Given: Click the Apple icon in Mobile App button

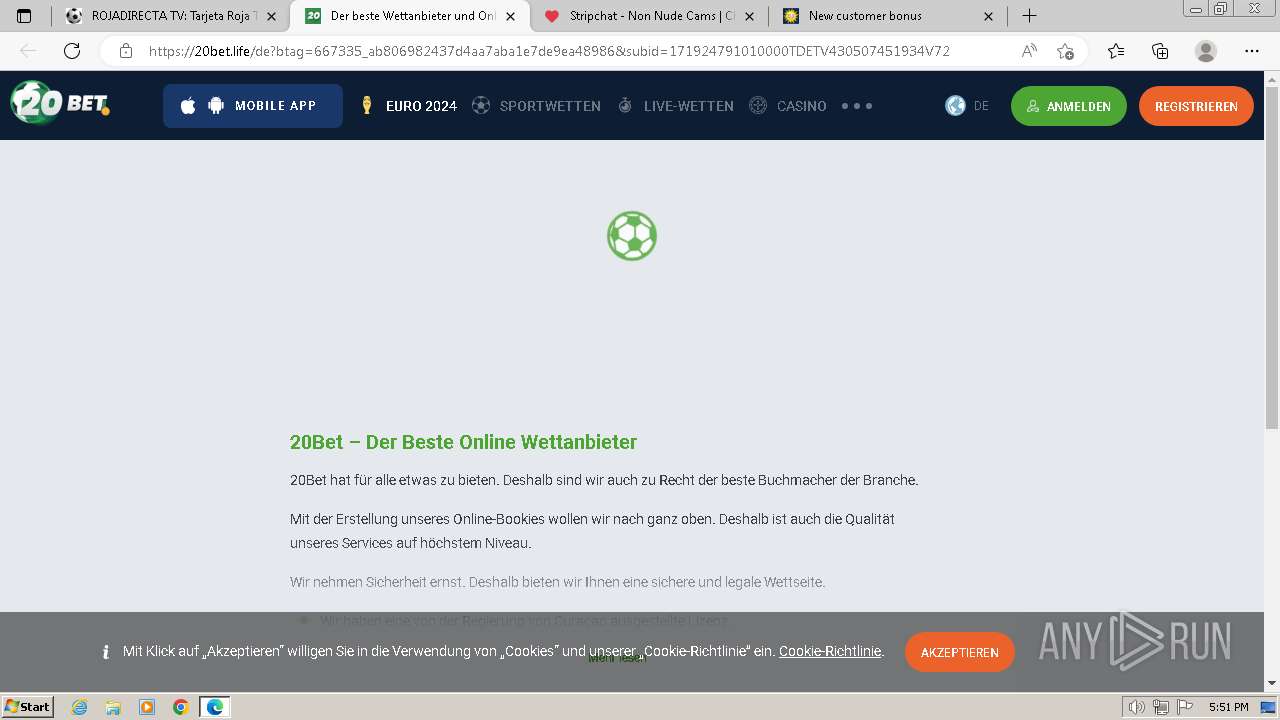Looking at the screenshot, I should click(x=188, y=106).
